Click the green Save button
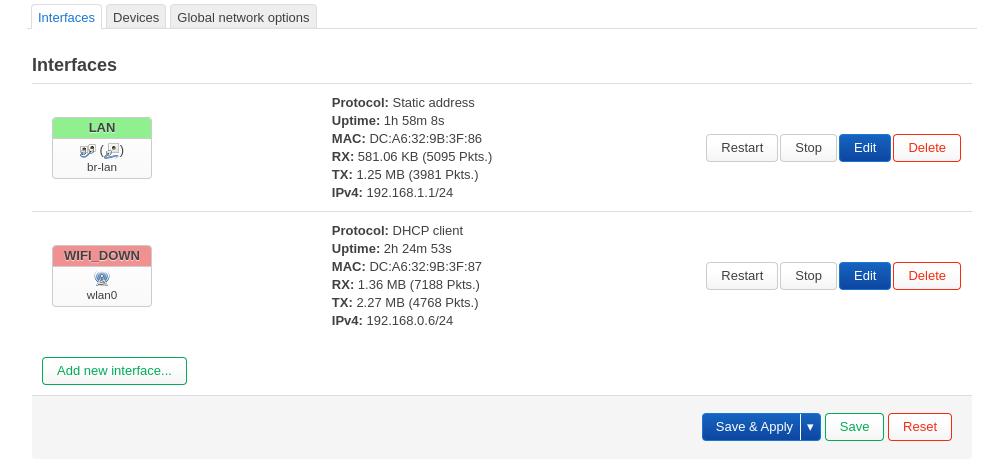 [x=854, y=427]
